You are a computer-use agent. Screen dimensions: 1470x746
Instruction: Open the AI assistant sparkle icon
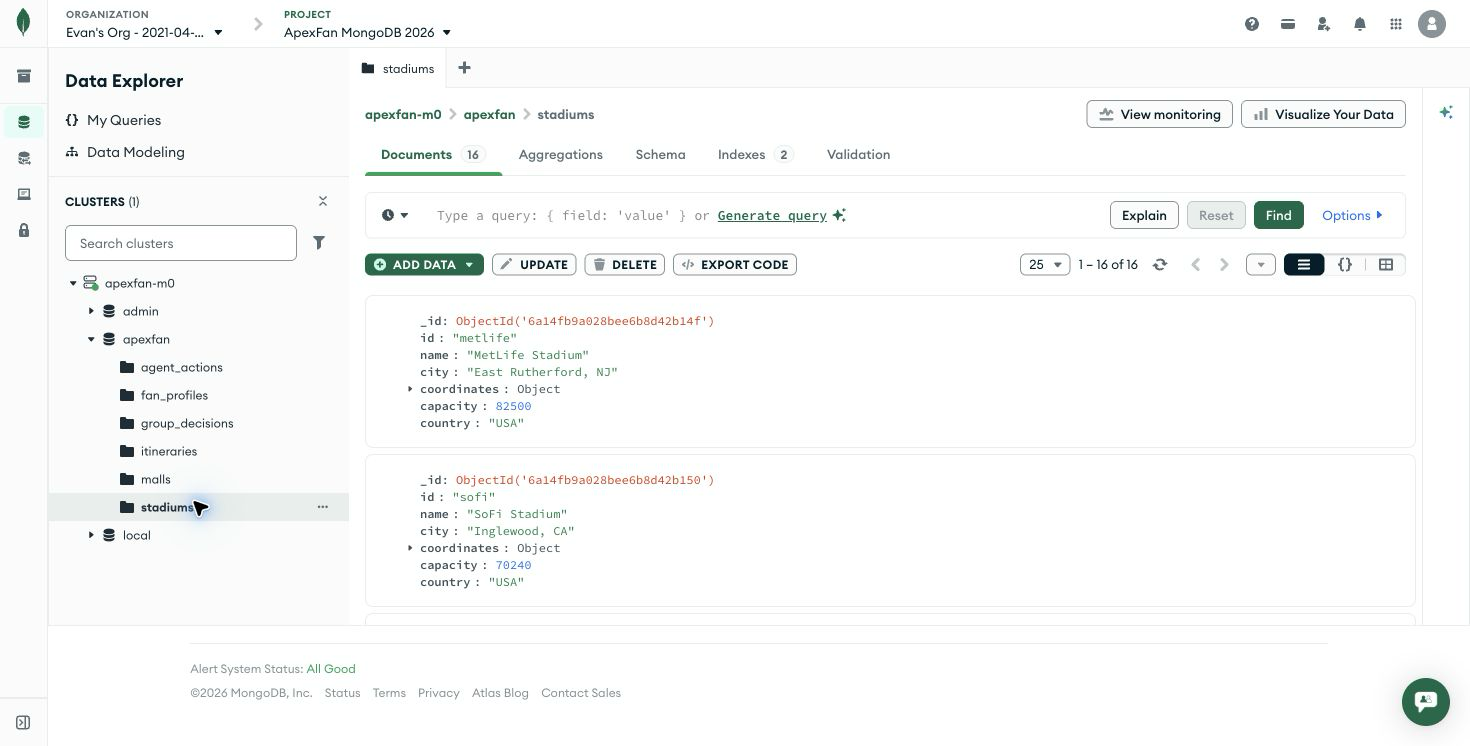click(x=1446, y=112)
